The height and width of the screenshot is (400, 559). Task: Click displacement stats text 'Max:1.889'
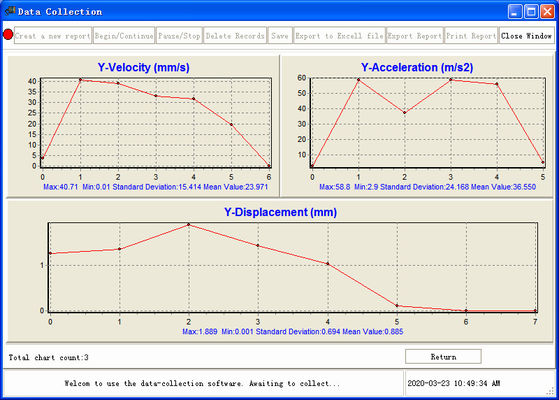[200, 332]
